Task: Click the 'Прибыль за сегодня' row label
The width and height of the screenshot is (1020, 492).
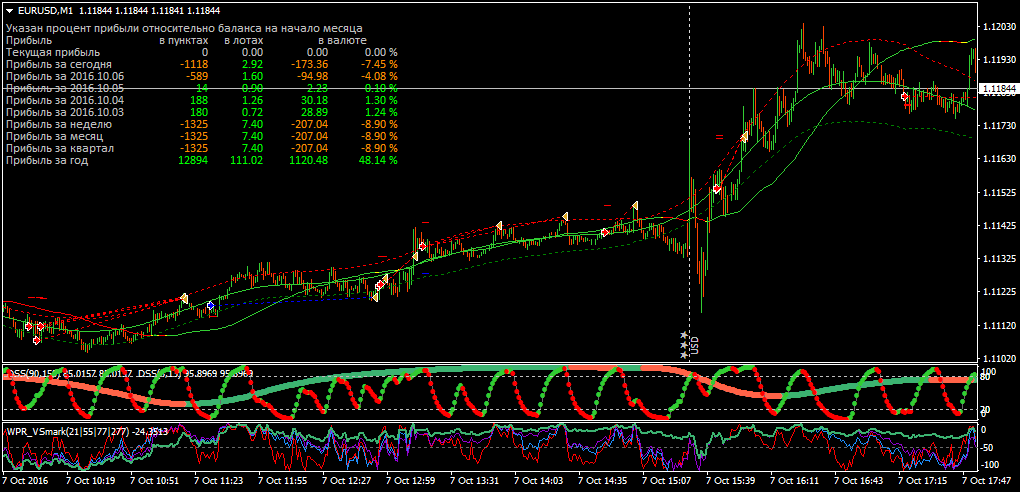Action: 59,64
